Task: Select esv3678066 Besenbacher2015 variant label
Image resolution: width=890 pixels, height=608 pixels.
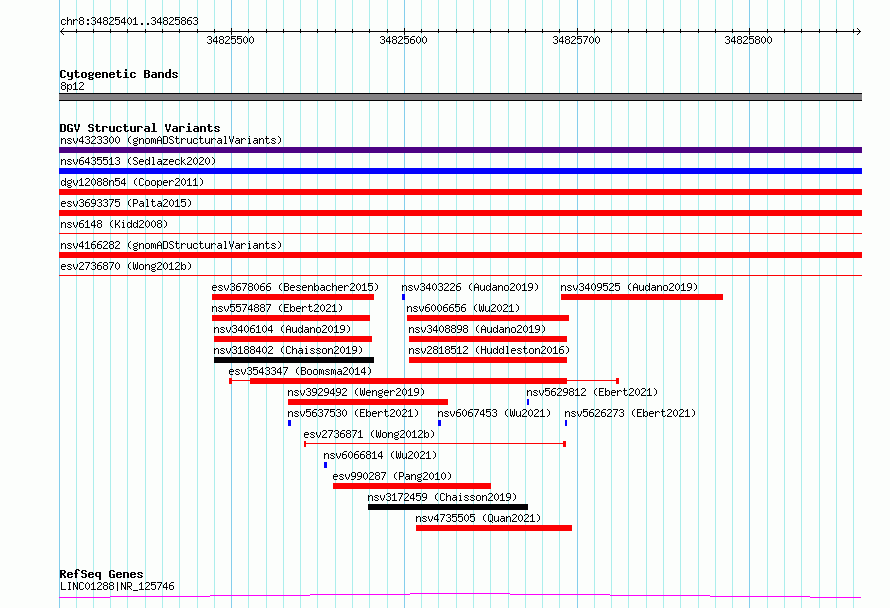Action: (295, 287)
